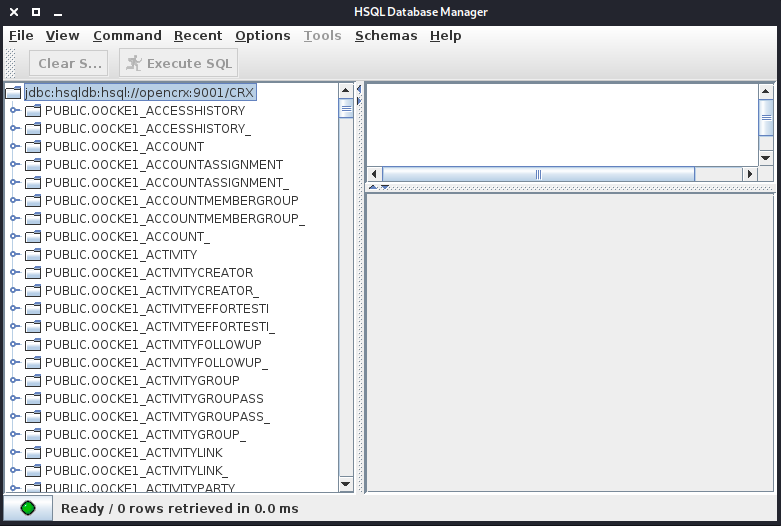Select PUBLIC.OOCKE1_ACCOUNTASSIGNMENT_ table row
Screen dimensions: 781x526
click(167, 182)
